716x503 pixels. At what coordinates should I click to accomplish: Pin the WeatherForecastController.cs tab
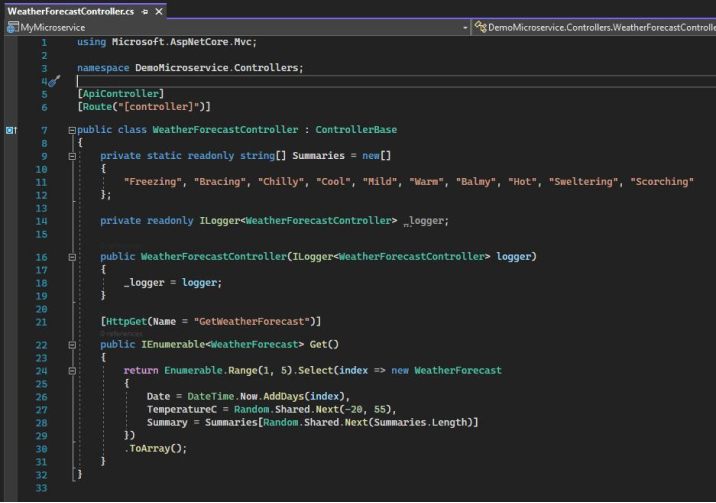click(145, 10)
